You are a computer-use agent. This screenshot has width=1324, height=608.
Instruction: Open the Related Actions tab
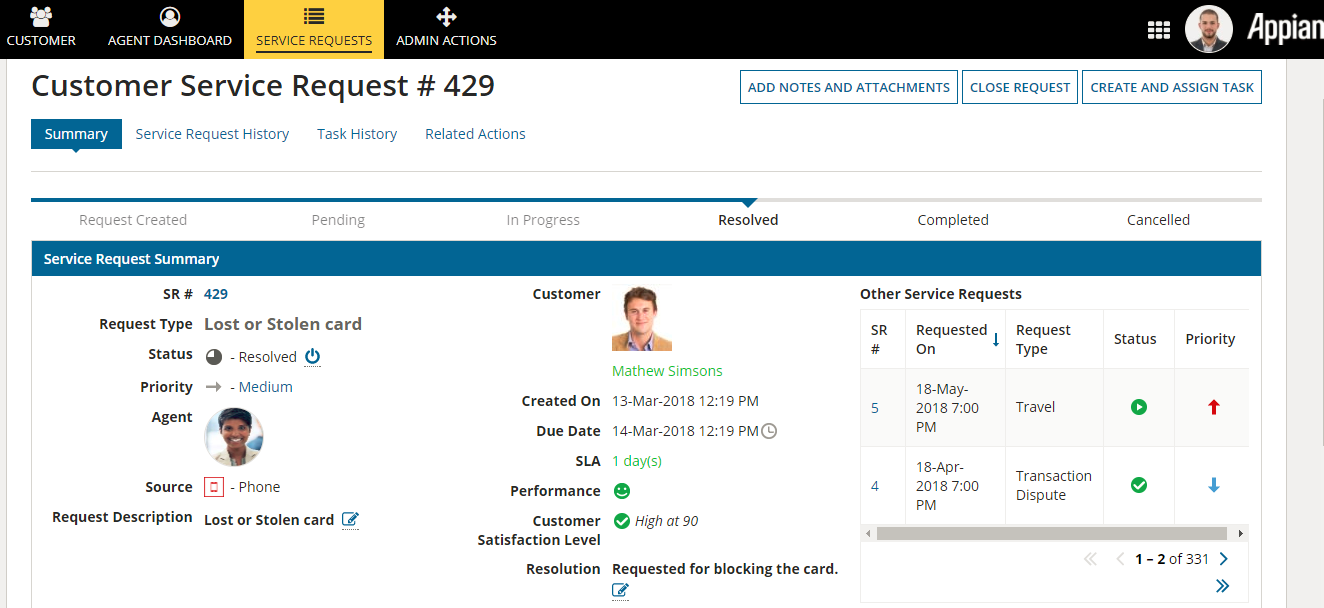tap(475, 134)
